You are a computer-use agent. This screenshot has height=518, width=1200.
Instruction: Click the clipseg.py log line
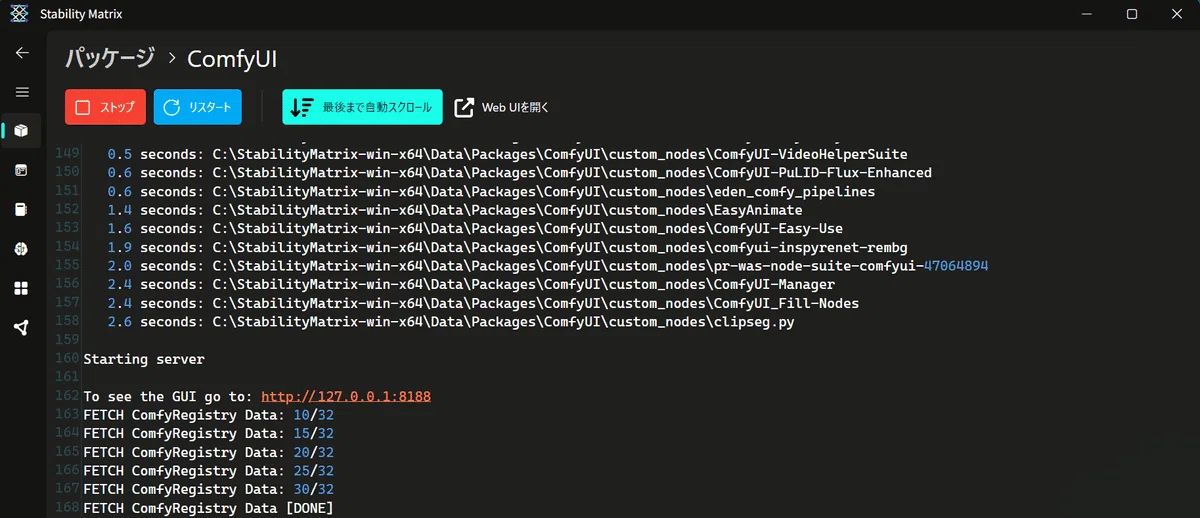pos(451,322)
